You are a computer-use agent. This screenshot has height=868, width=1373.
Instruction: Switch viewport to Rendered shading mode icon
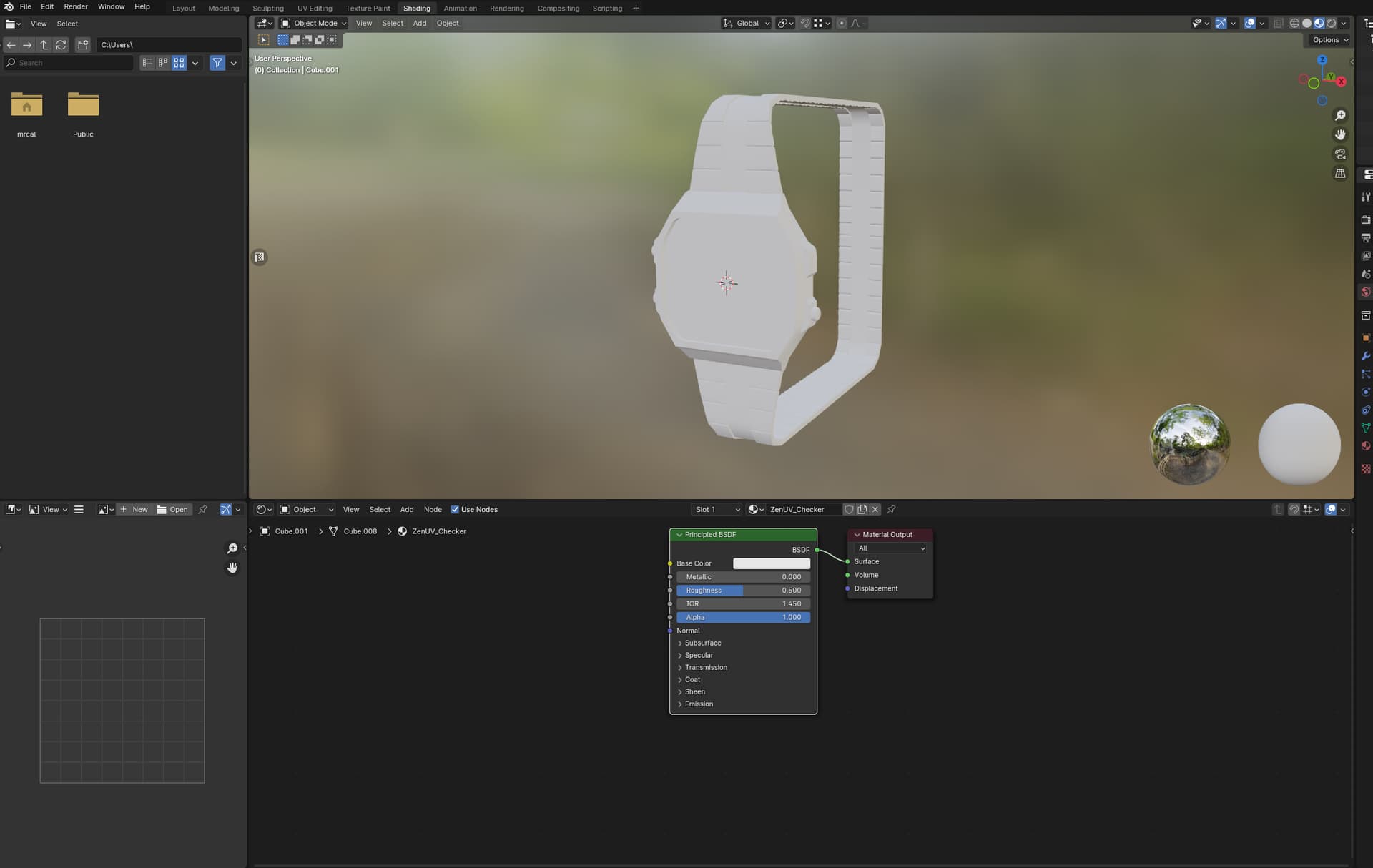coord(1331,23)
